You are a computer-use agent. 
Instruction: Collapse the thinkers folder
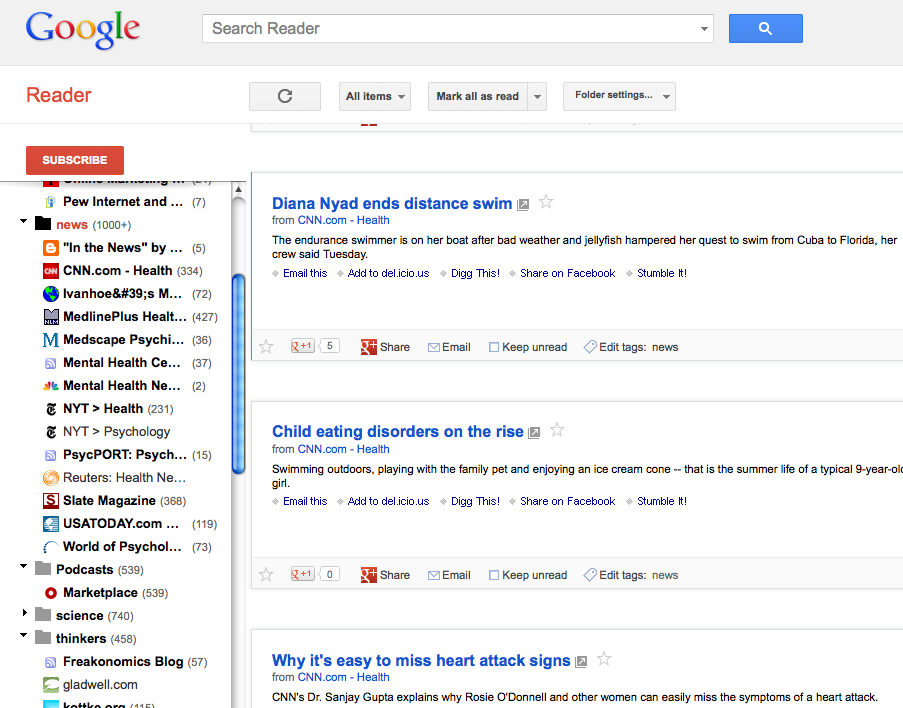point(24,635)
